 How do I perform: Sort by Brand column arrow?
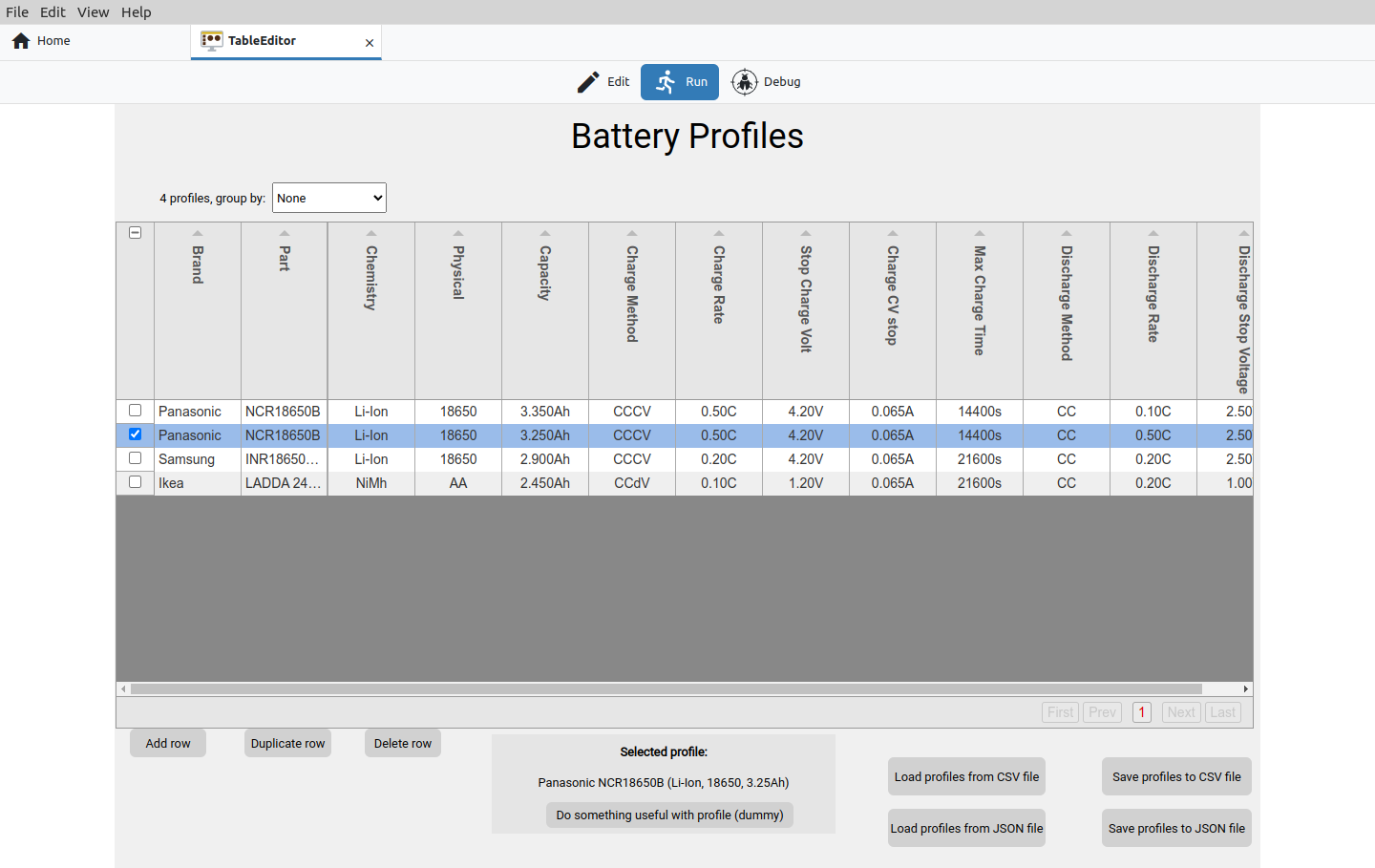click(198, 233)
